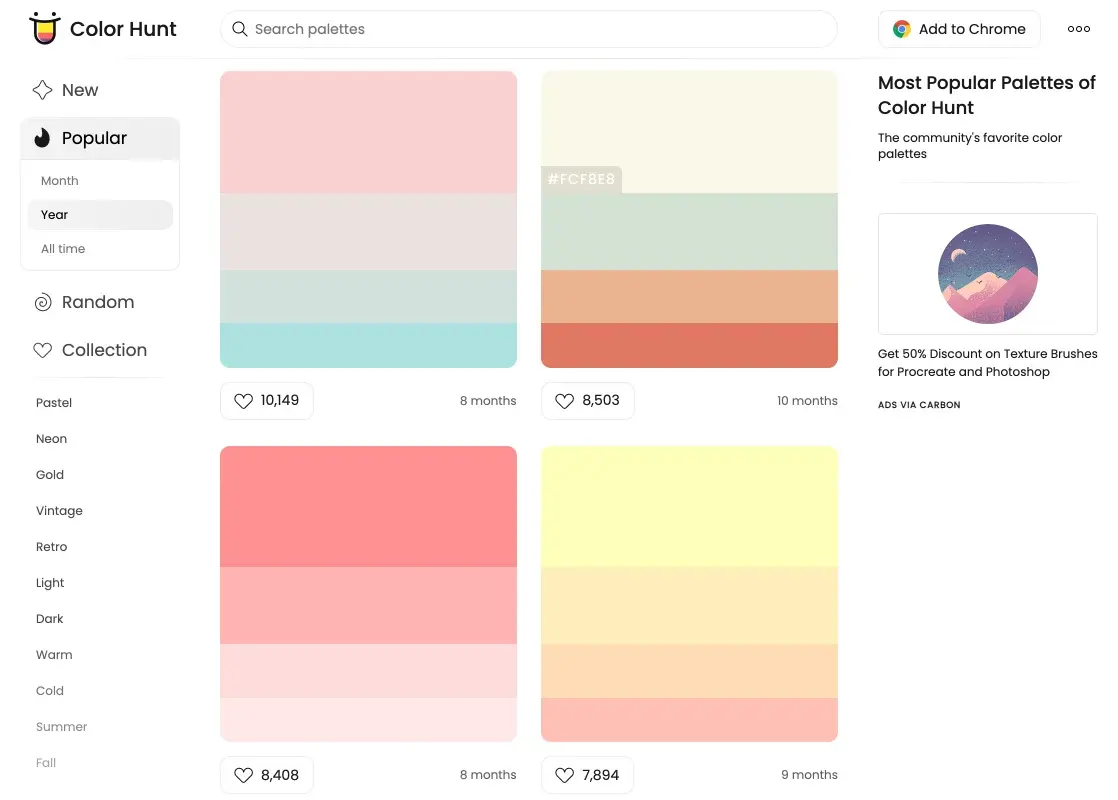Click the Random spiral icon
1118x800 pixels.
(x=43, y=302)
